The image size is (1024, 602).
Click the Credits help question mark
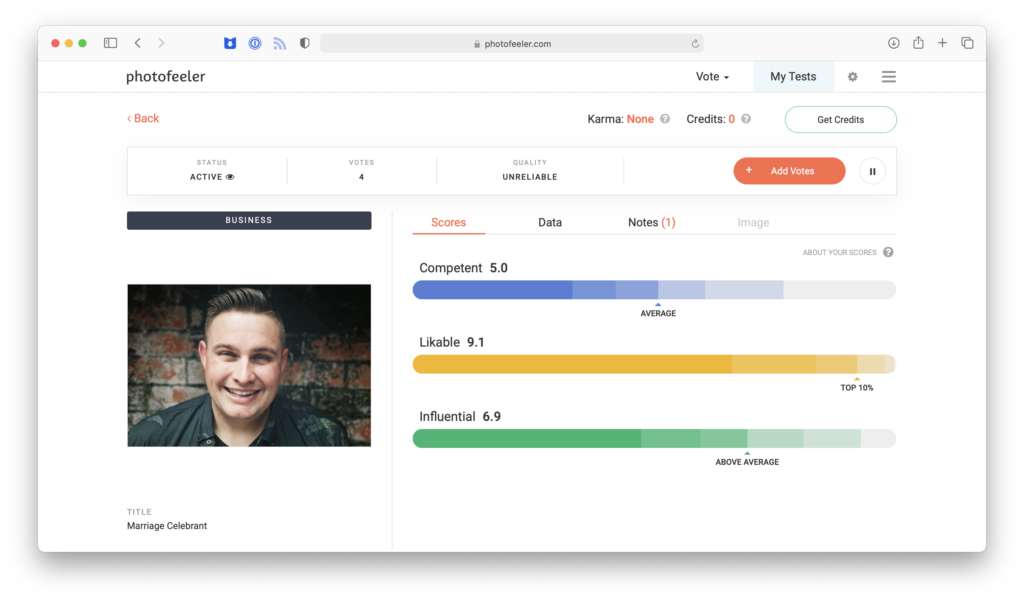coord(746,119)
